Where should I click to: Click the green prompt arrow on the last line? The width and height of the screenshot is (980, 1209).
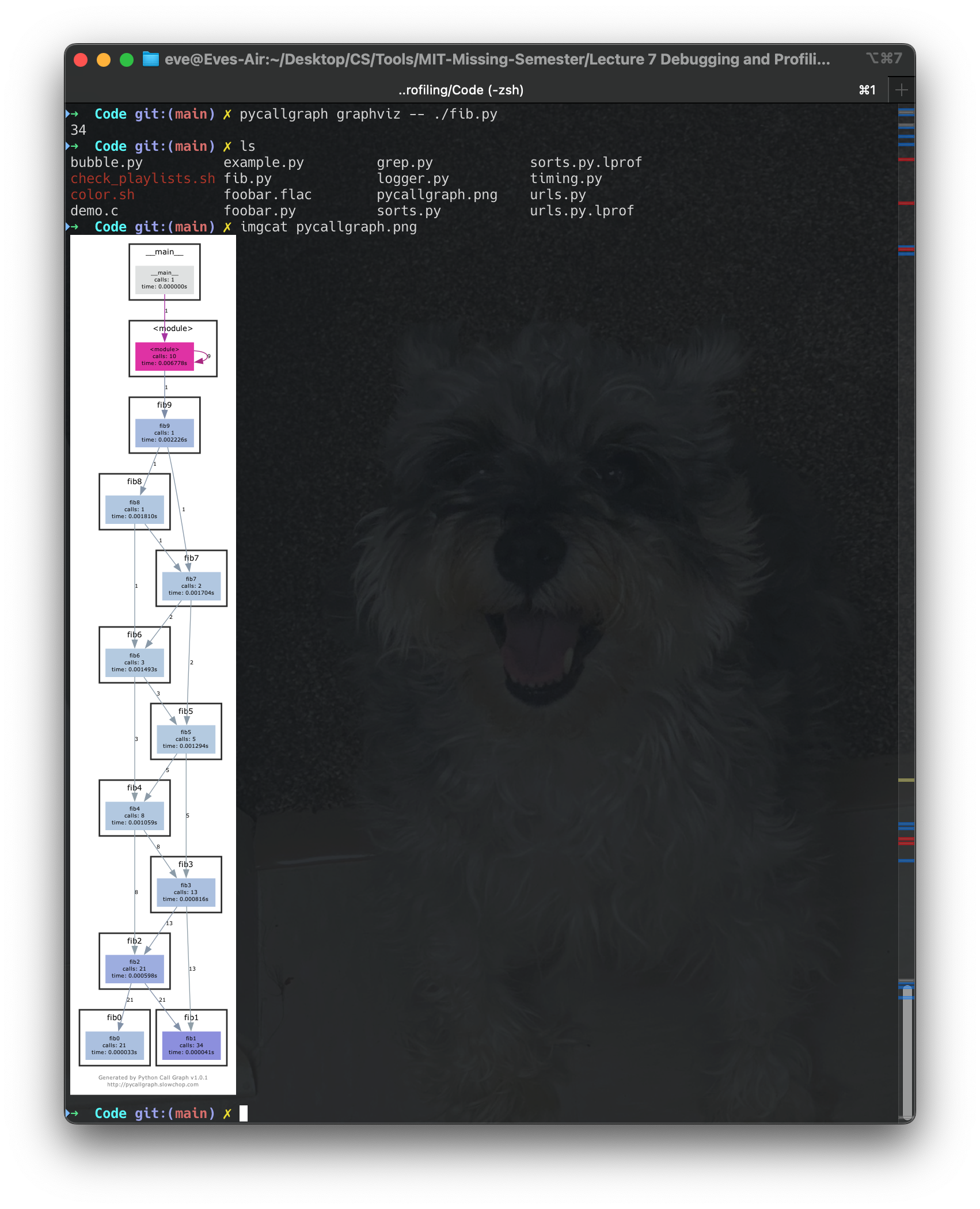coord(75,1113)
